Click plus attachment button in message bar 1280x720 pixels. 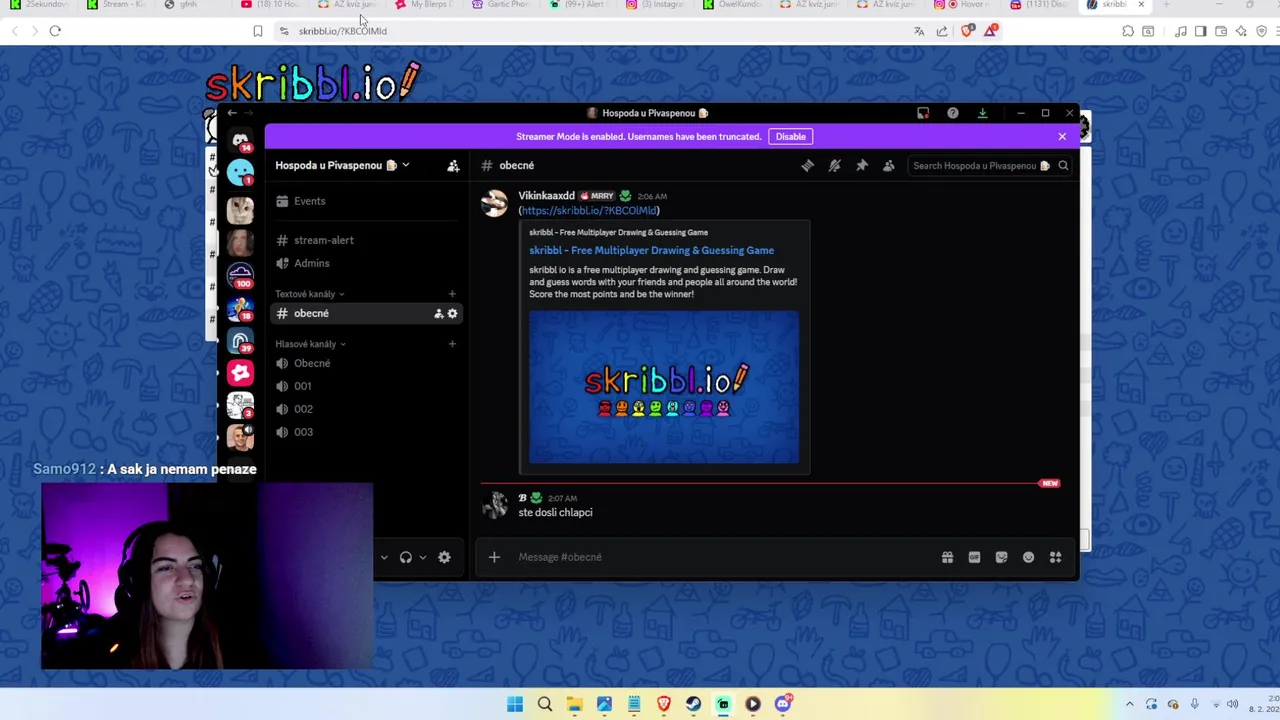pos(494,557)
